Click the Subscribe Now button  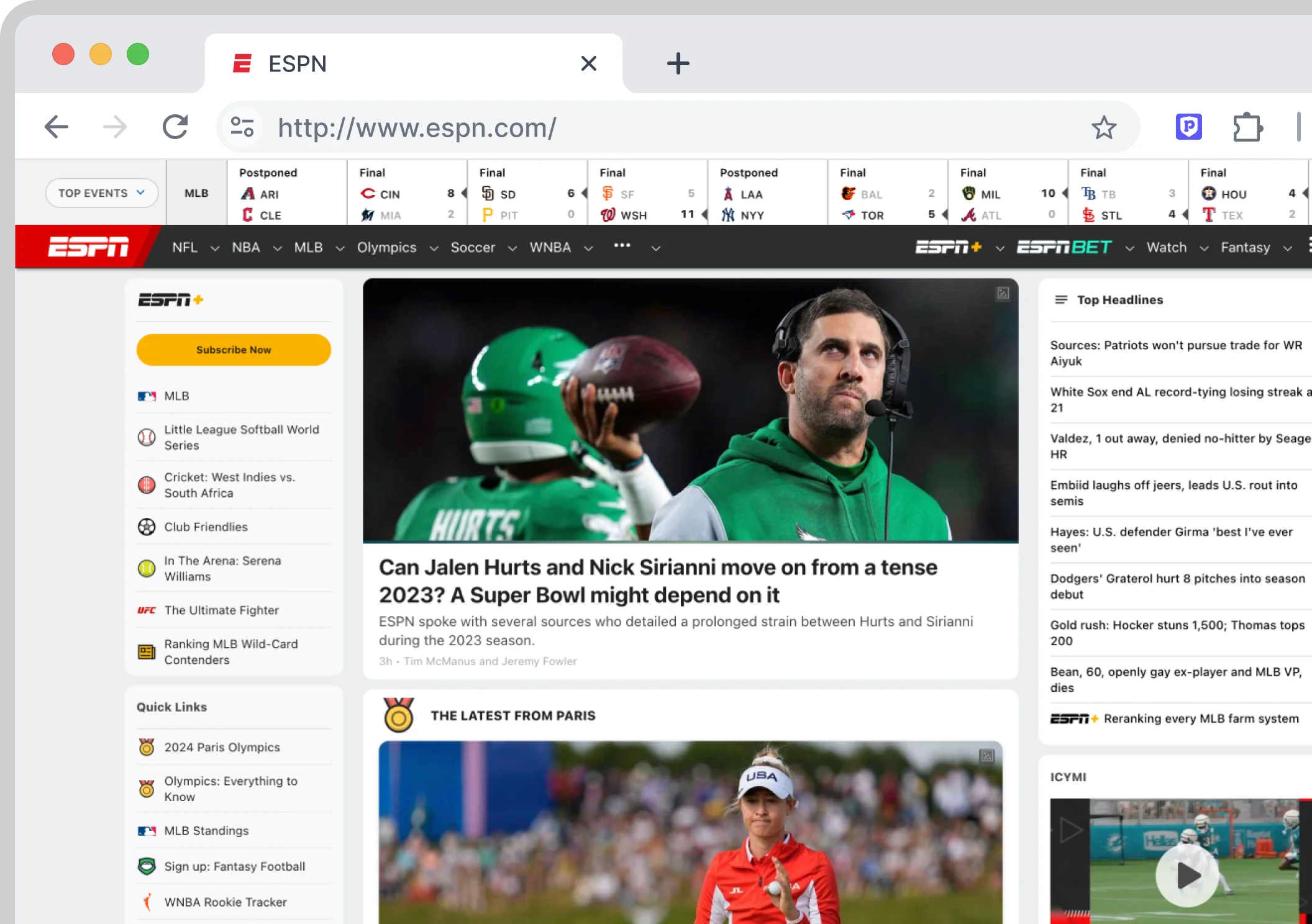click(x=234, y=350)
